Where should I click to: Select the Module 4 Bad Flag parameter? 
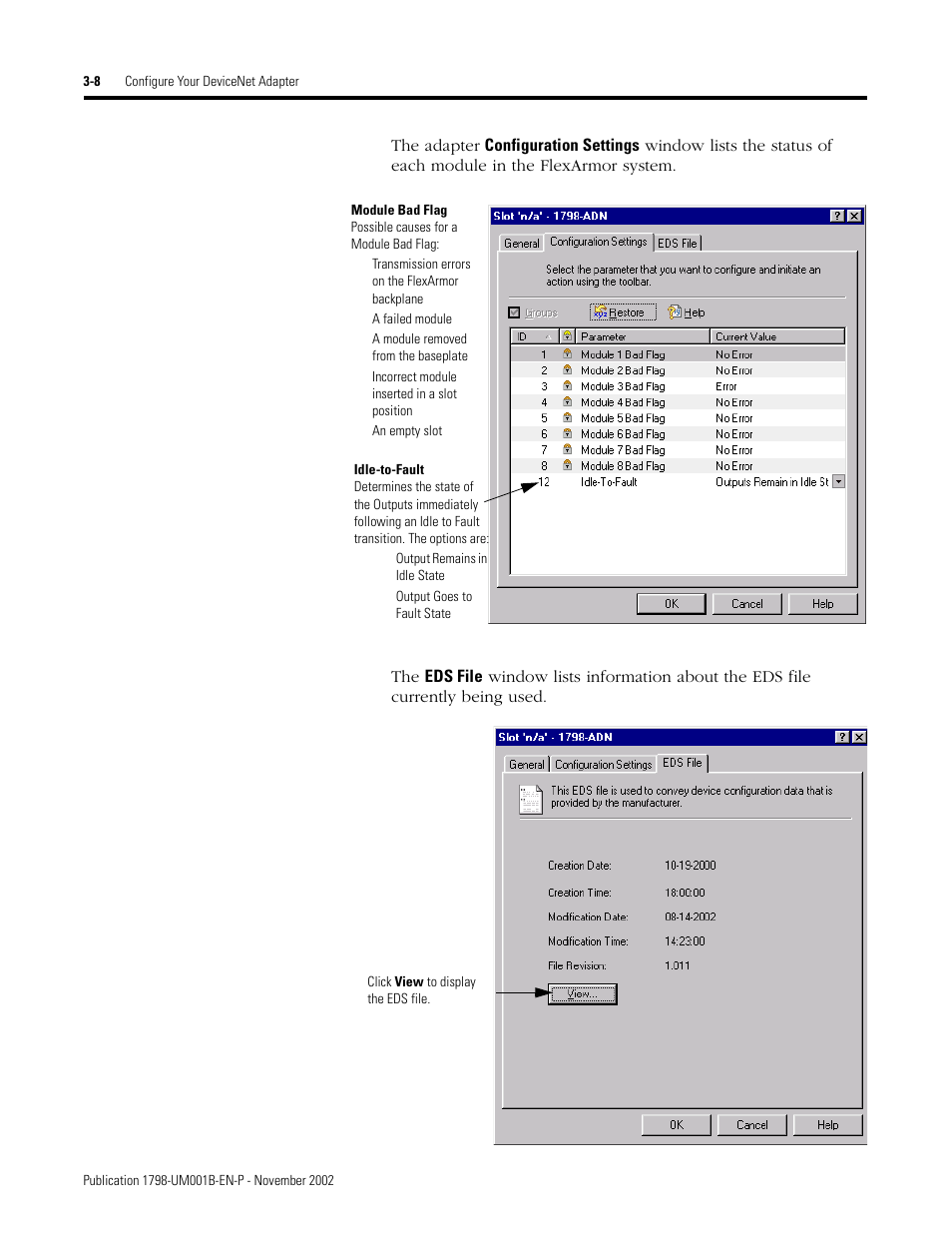pos(623,402)
